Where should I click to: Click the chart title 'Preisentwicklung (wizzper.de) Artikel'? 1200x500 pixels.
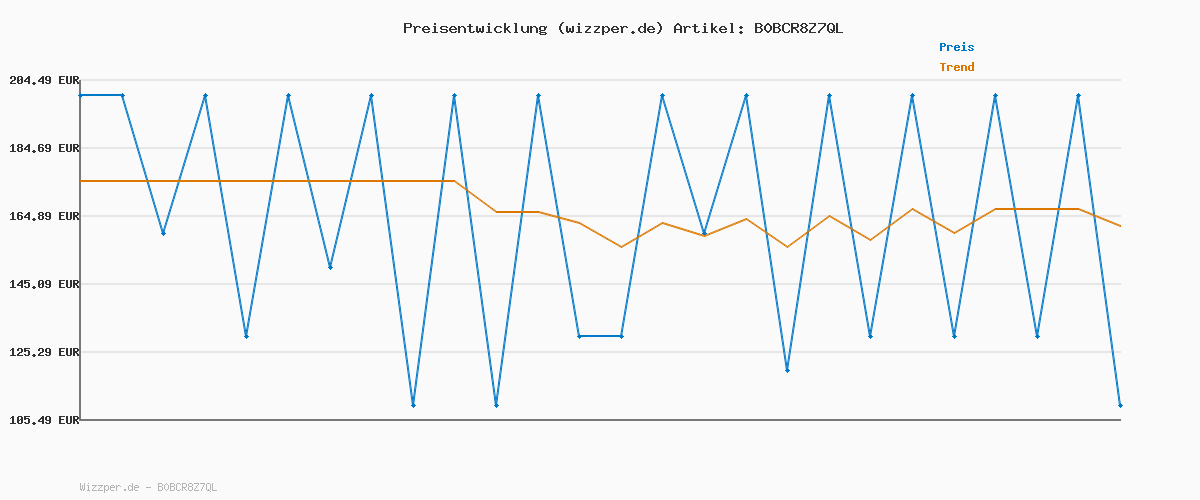[x=573, y=28]
